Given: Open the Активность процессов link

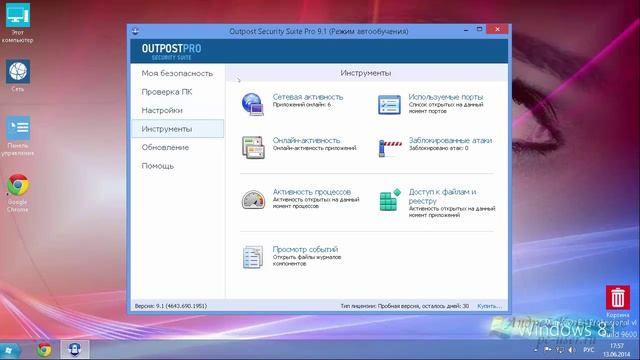Looking at the screenshot, I should coord(311,192).
